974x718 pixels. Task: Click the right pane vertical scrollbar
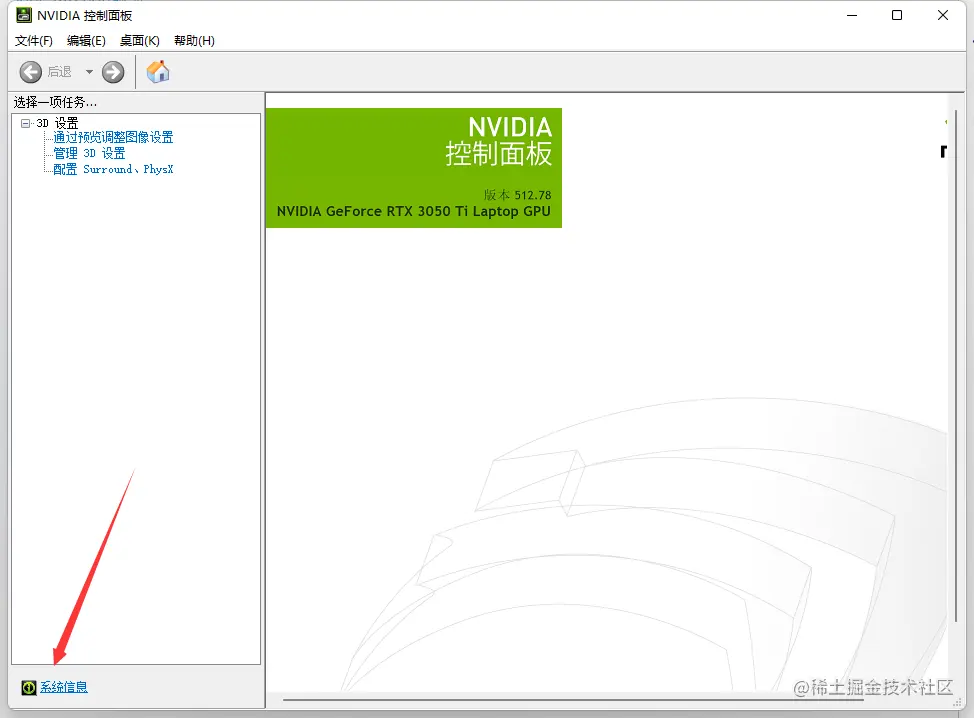click(956, 366)
